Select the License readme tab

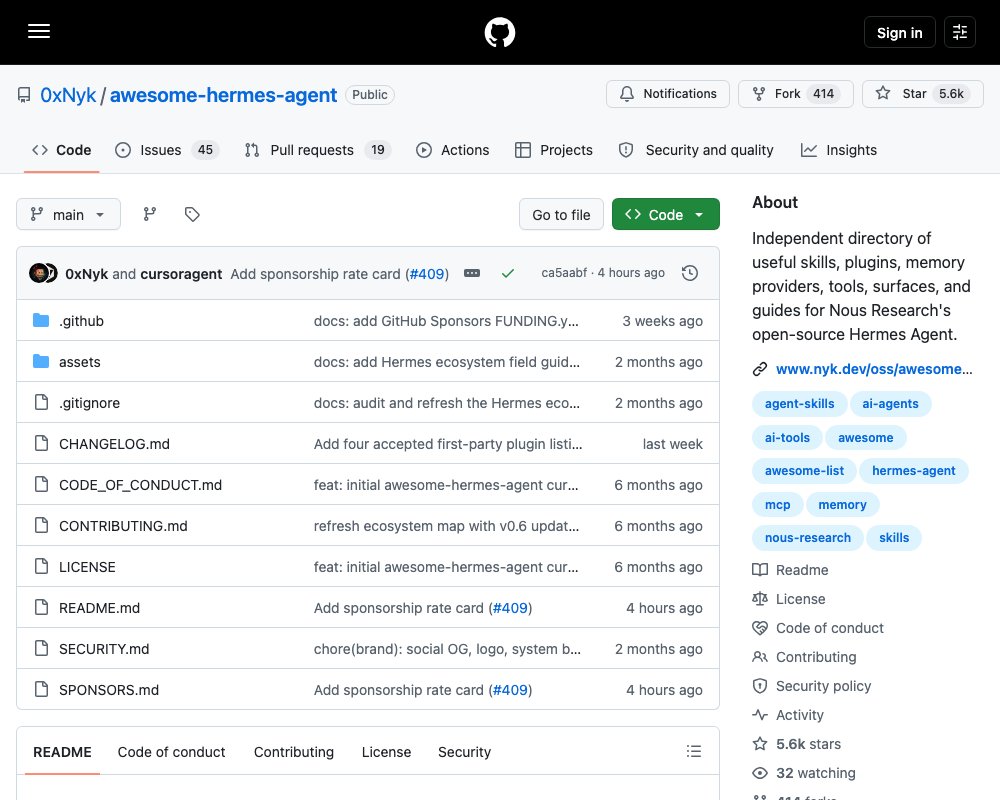(x=386, y=752)
